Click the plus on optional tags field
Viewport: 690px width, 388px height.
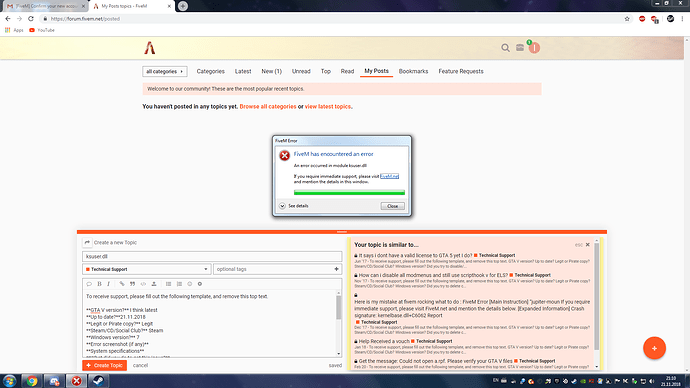[336, 269]
